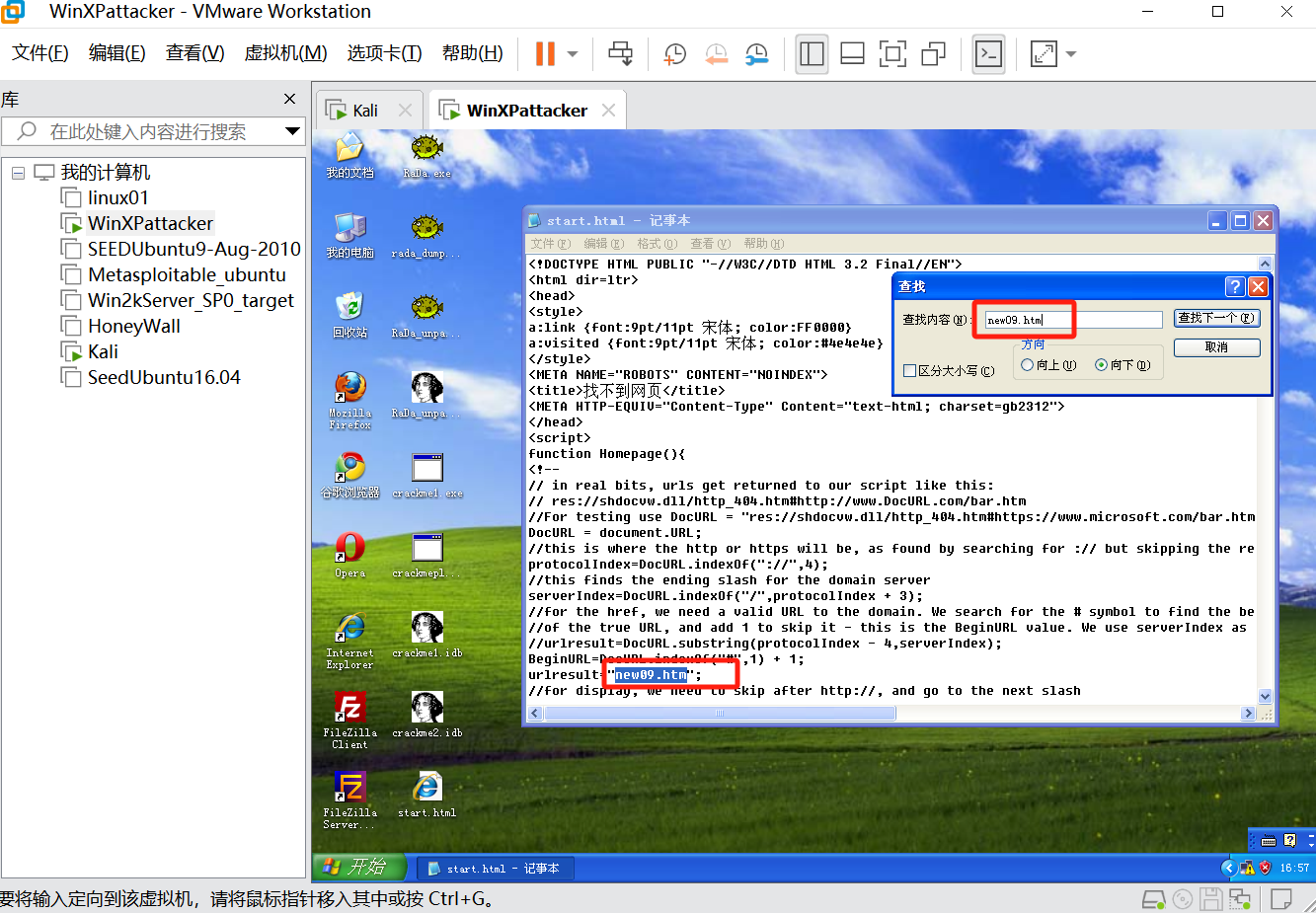Viewport: 1316px width, 913px height.
Task: Click security alert shield tray icon
Action: point(1265,868)
